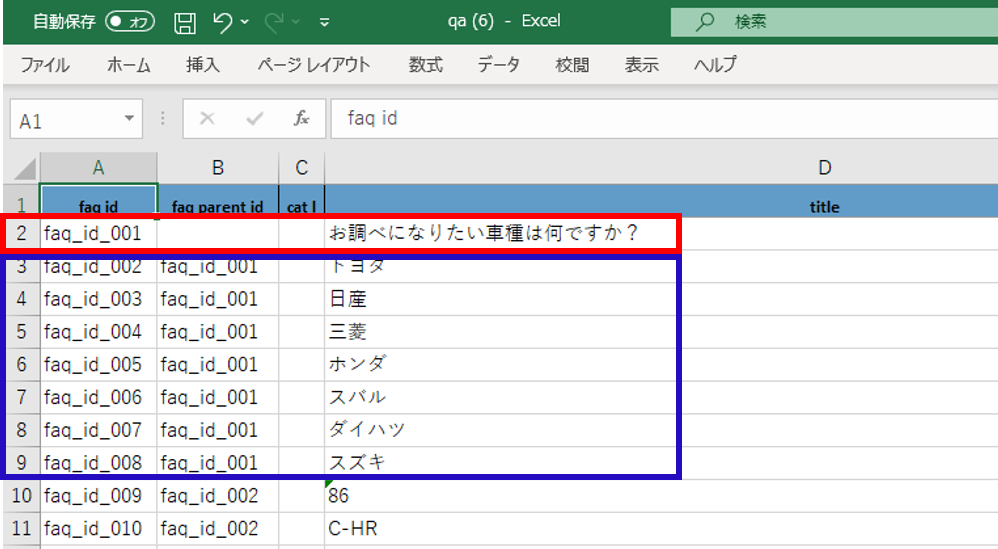Click the formula bar Cancel X icon
Screen dimensions: 998x549
207,119
